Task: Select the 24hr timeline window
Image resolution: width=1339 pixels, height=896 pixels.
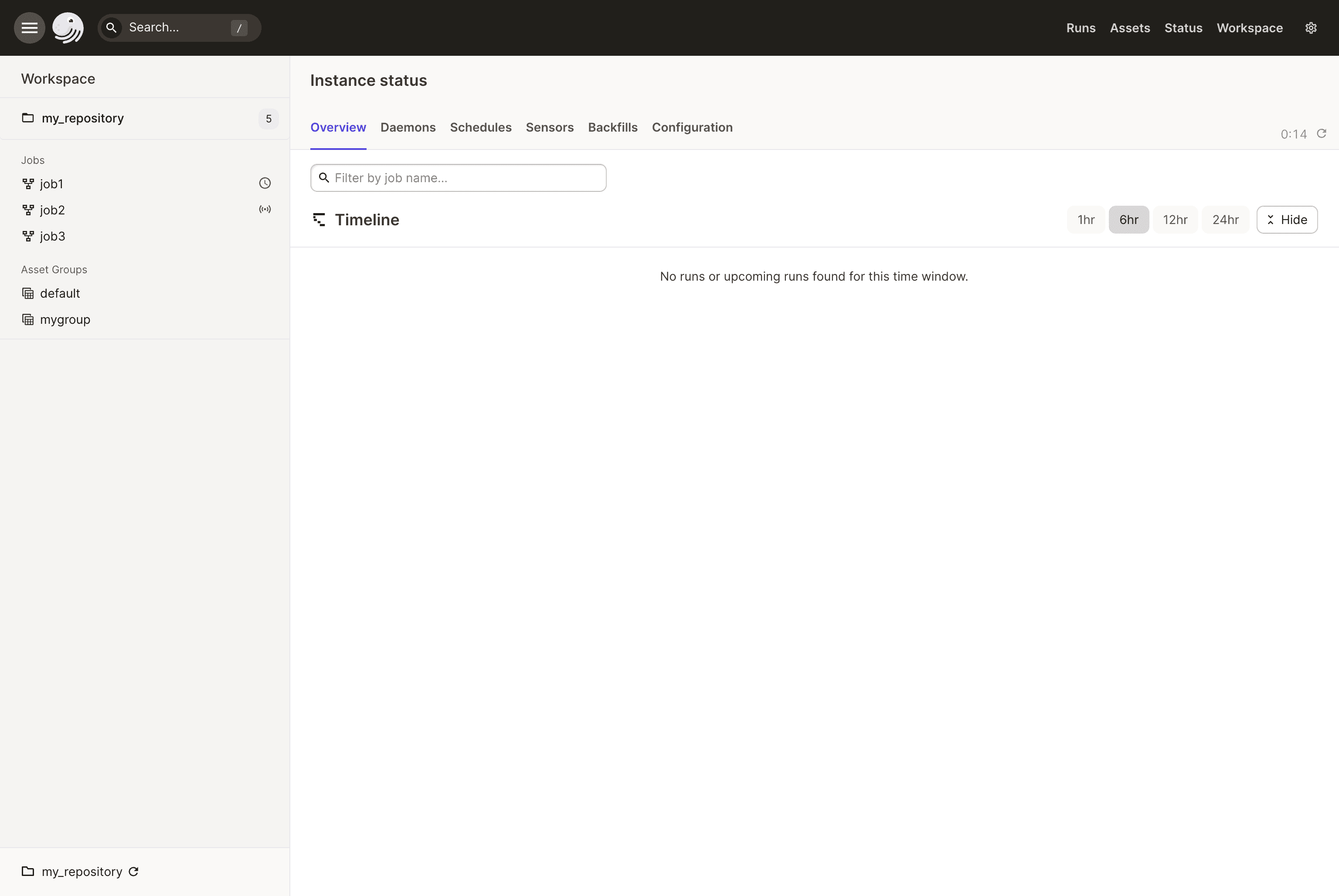Action: coord(1225,220)
